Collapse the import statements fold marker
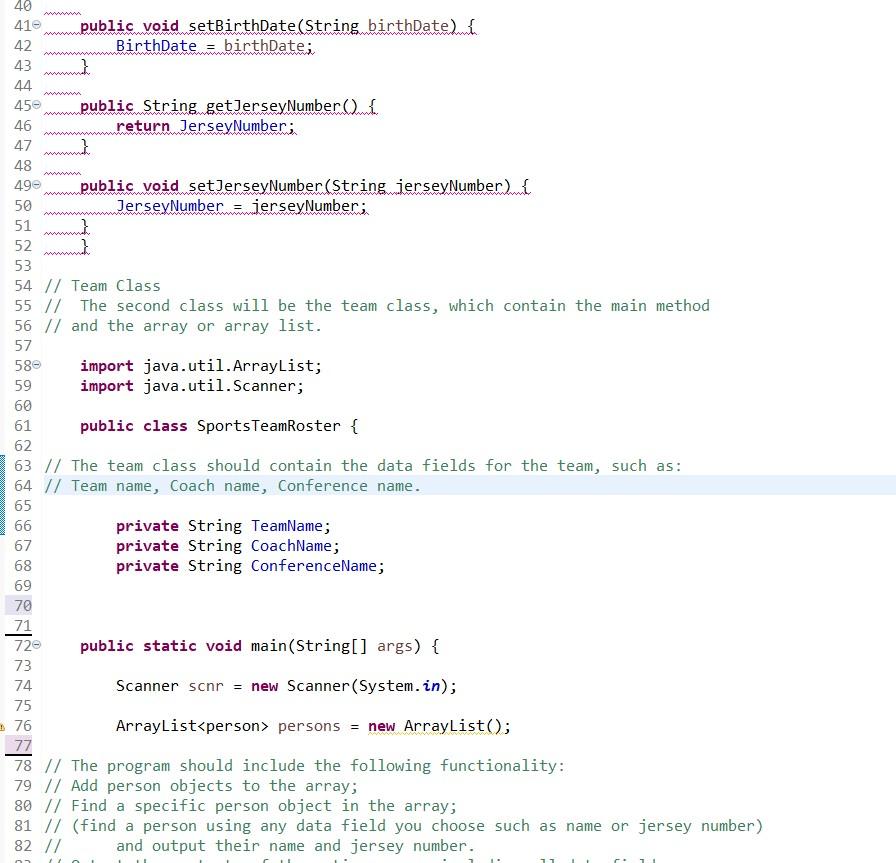Screen dimensions: 896x863 [36, 366]
